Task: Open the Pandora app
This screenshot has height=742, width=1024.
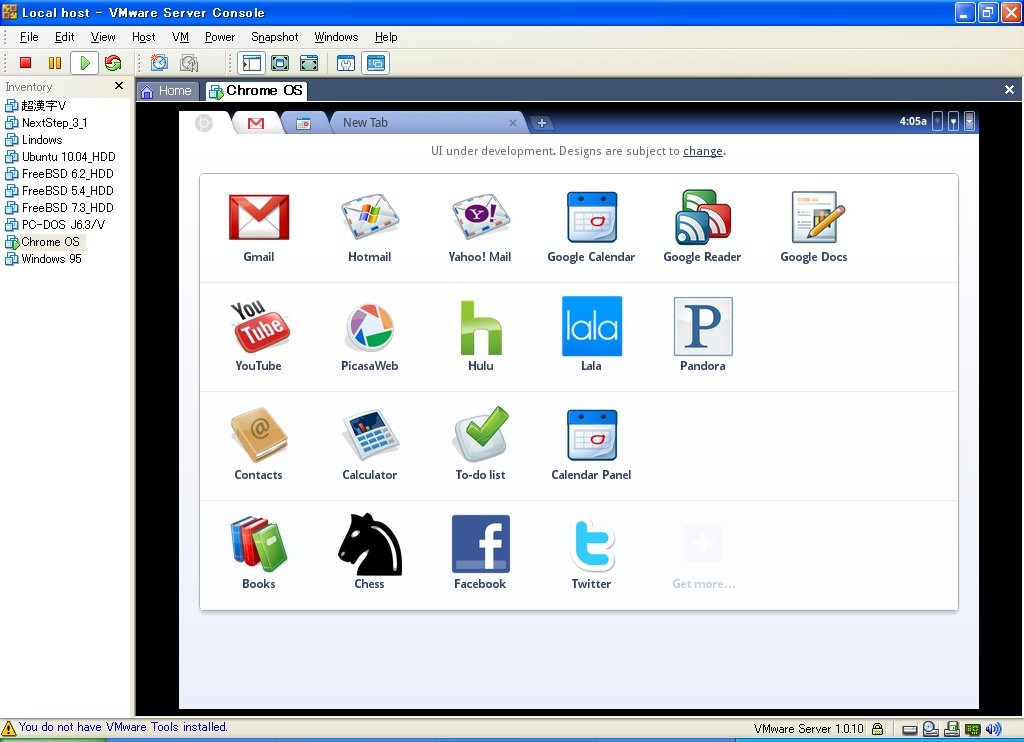Action: tap(703, 326)
